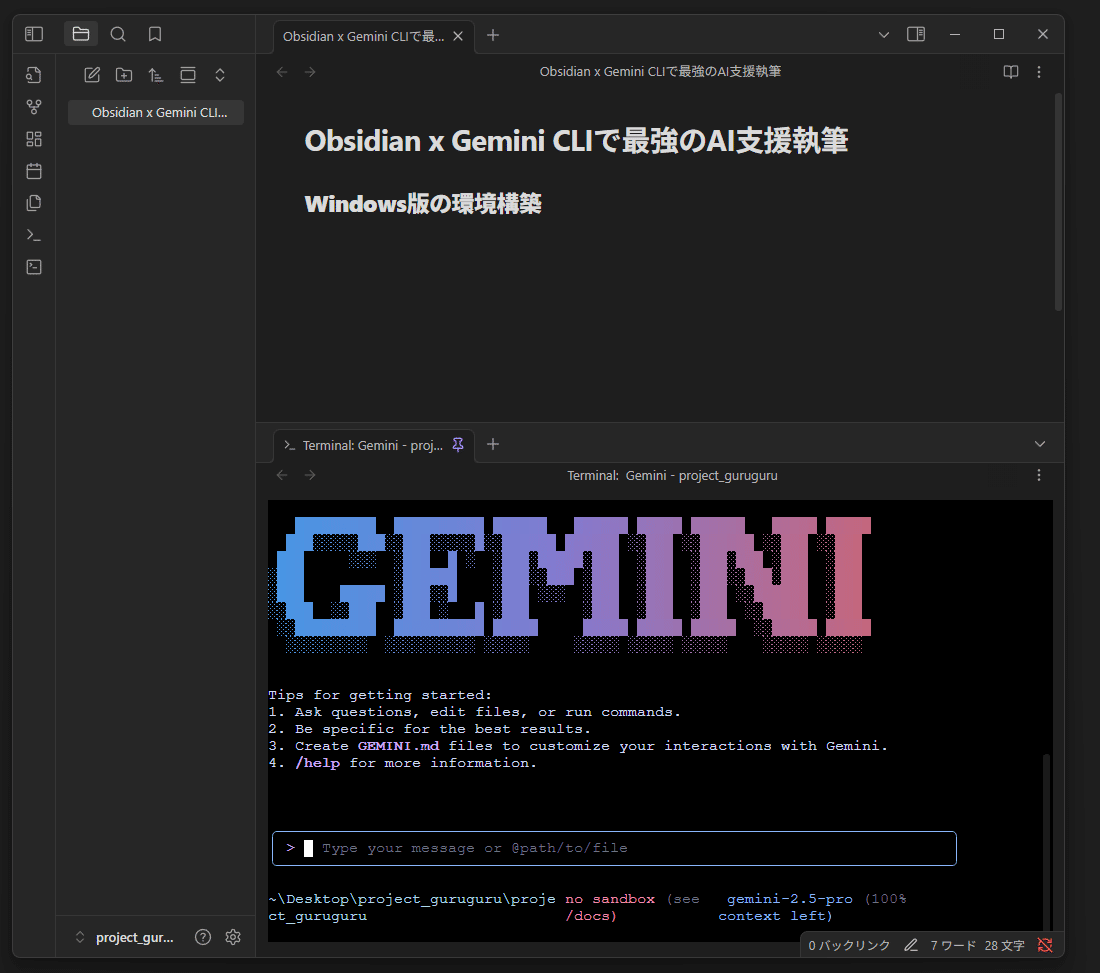1100x973 pixels.
Task: Collapse the left sidebar
Action: click(x=33, y=33)
